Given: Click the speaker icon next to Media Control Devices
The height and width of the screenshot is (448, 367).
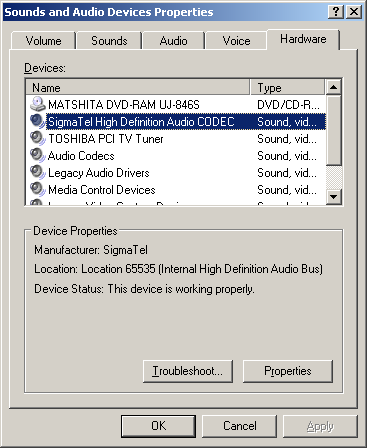Looking at the screenshot, I should tap(37, 189).
